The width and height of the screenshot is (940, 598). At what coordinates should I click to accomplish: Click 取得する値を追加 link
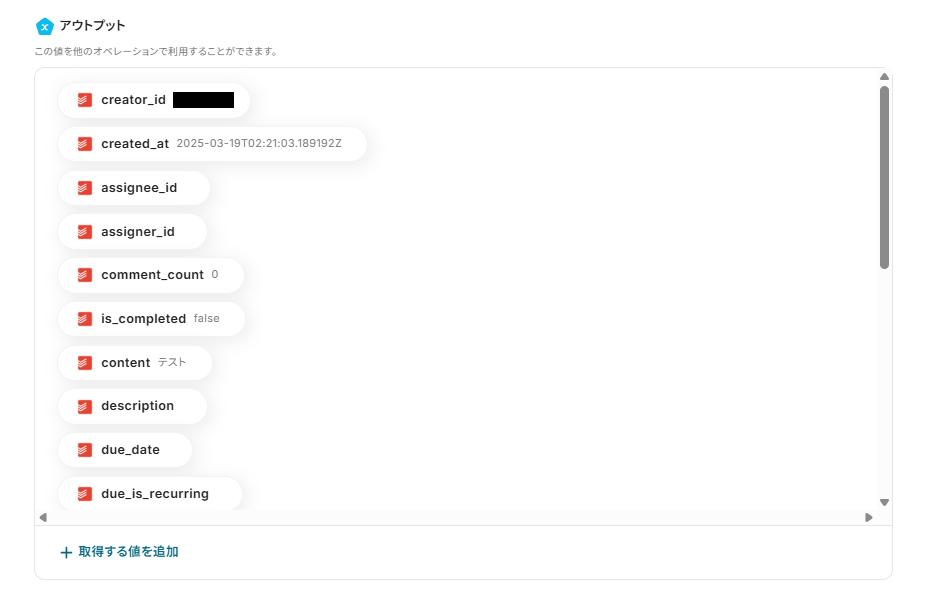click(128, 552)
